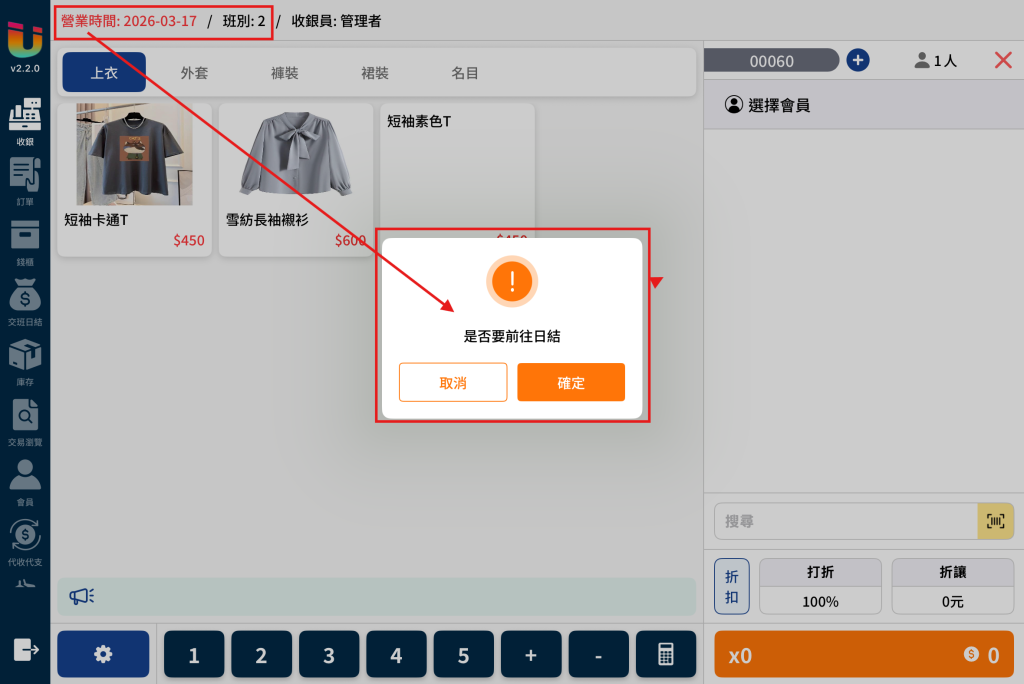
Task: Open the calculator icon button
Action: 665,654
